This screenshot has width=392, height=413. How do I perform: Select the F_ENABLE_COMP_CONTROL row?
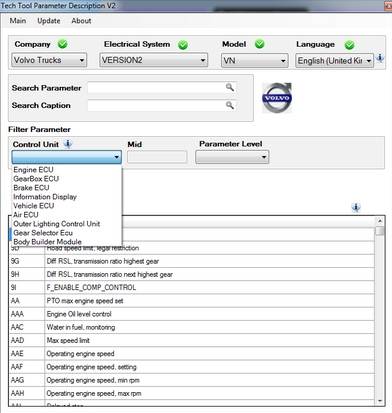[191, 287]
